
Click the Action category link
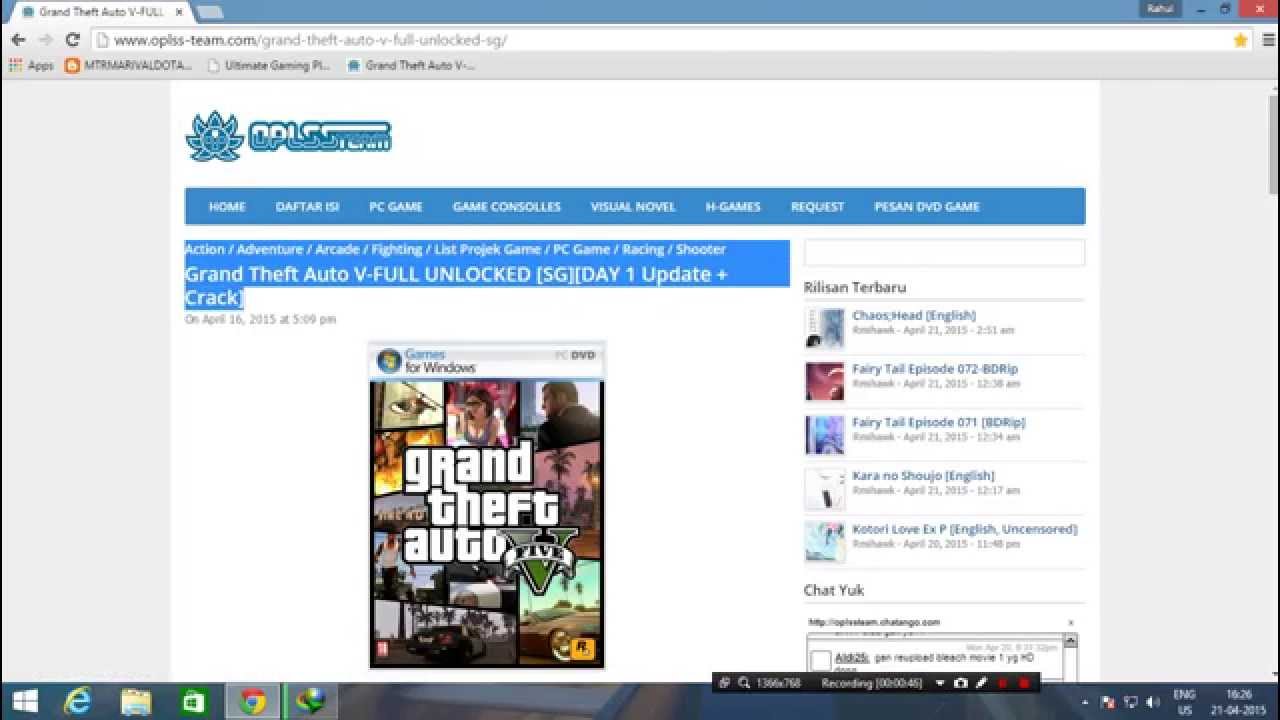[205, 249]
